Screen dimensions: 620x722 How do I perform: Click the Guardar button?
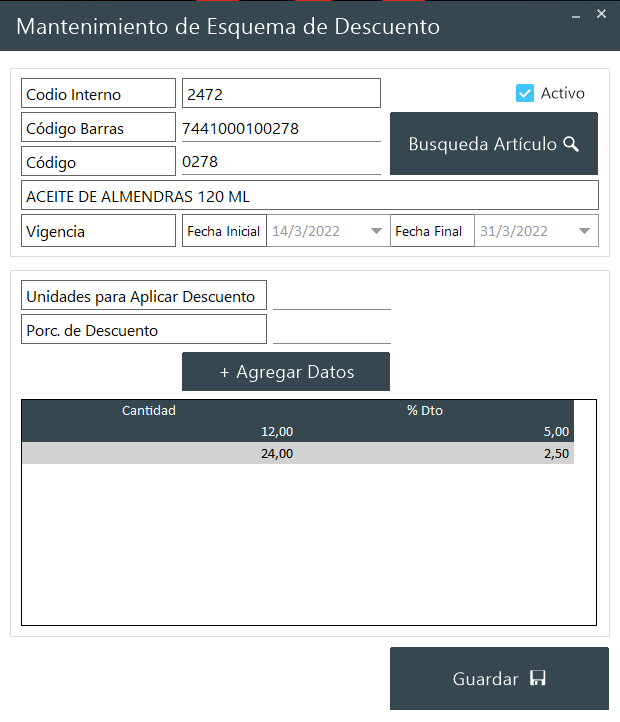[498, 678]
